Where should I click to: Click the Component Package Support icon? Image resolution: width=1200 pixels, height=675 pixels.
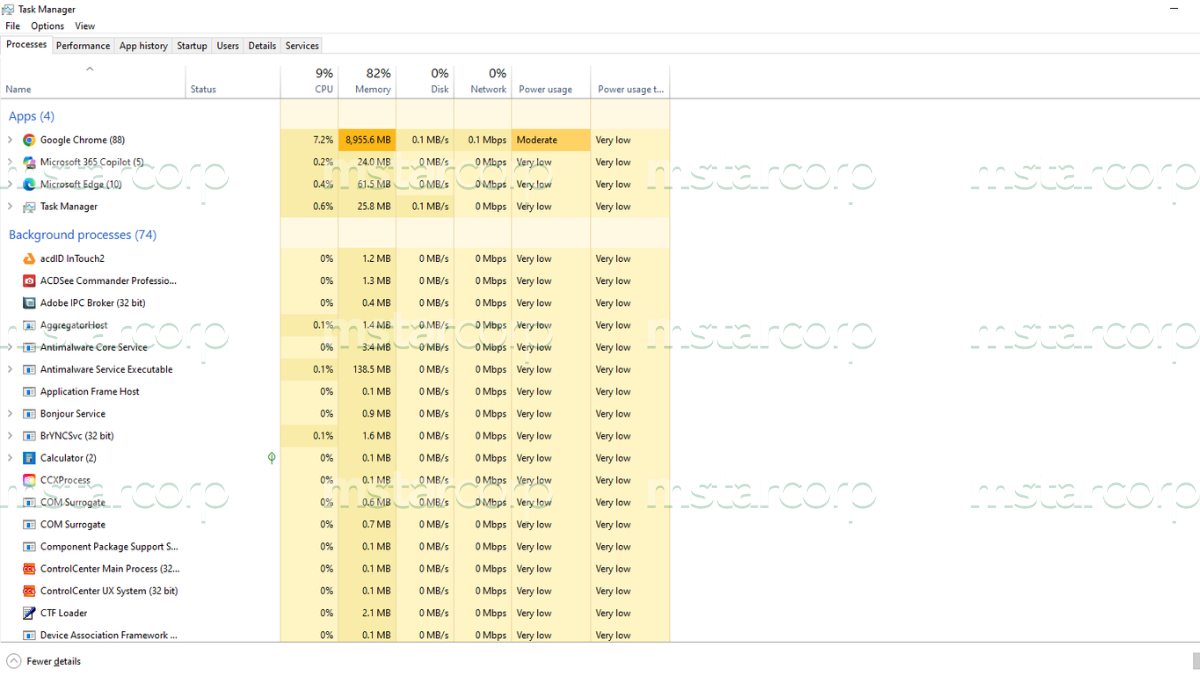click(29, 547)
